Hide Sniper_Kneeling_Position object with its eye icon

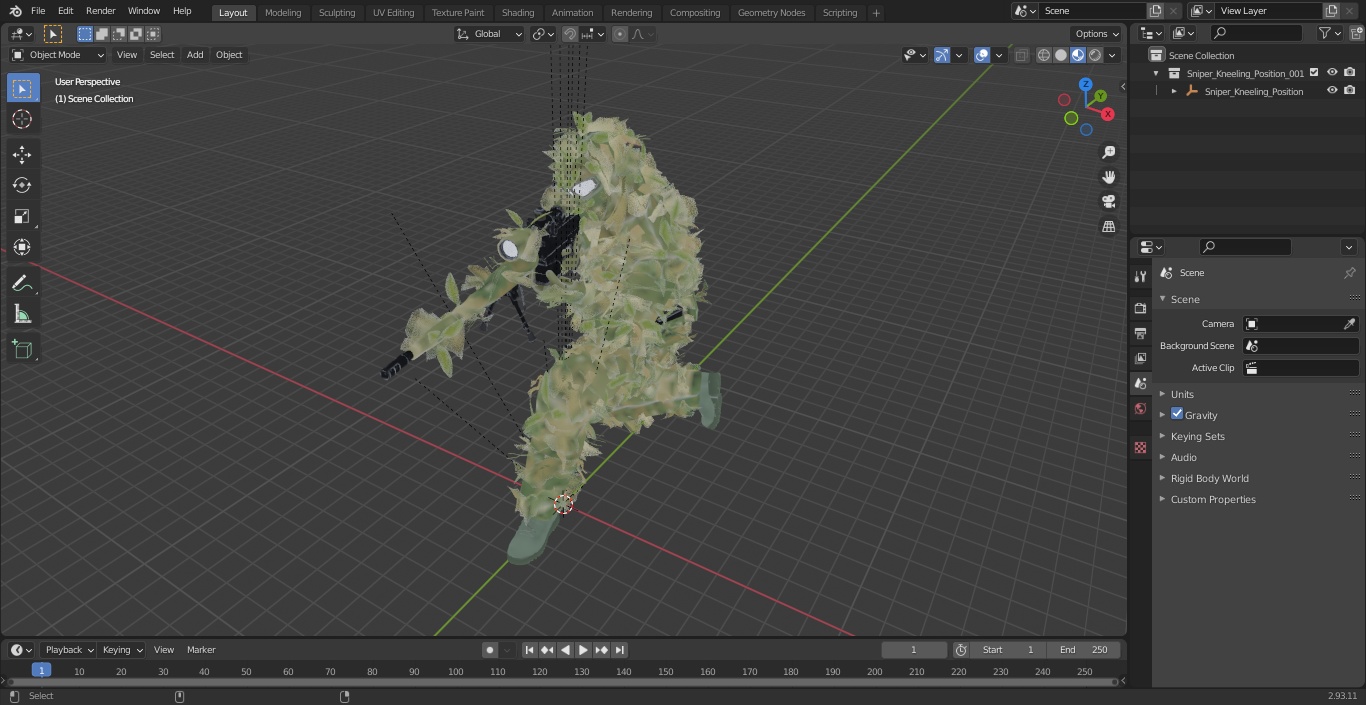(x=1332, y=90)
